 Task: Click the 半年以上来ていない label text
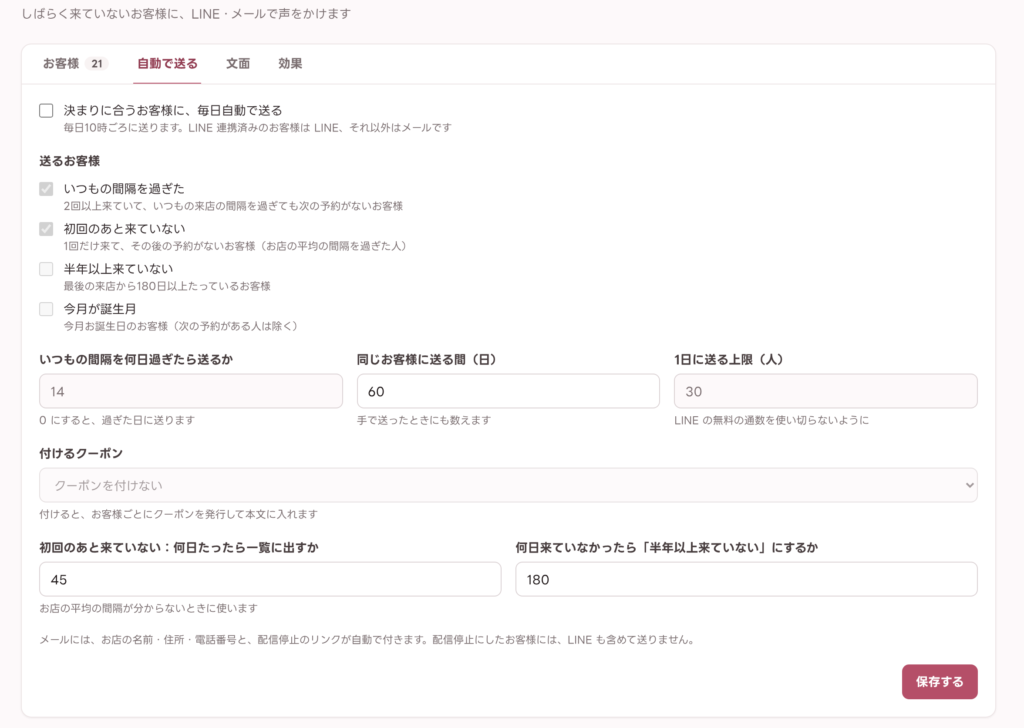coord(118,268)
